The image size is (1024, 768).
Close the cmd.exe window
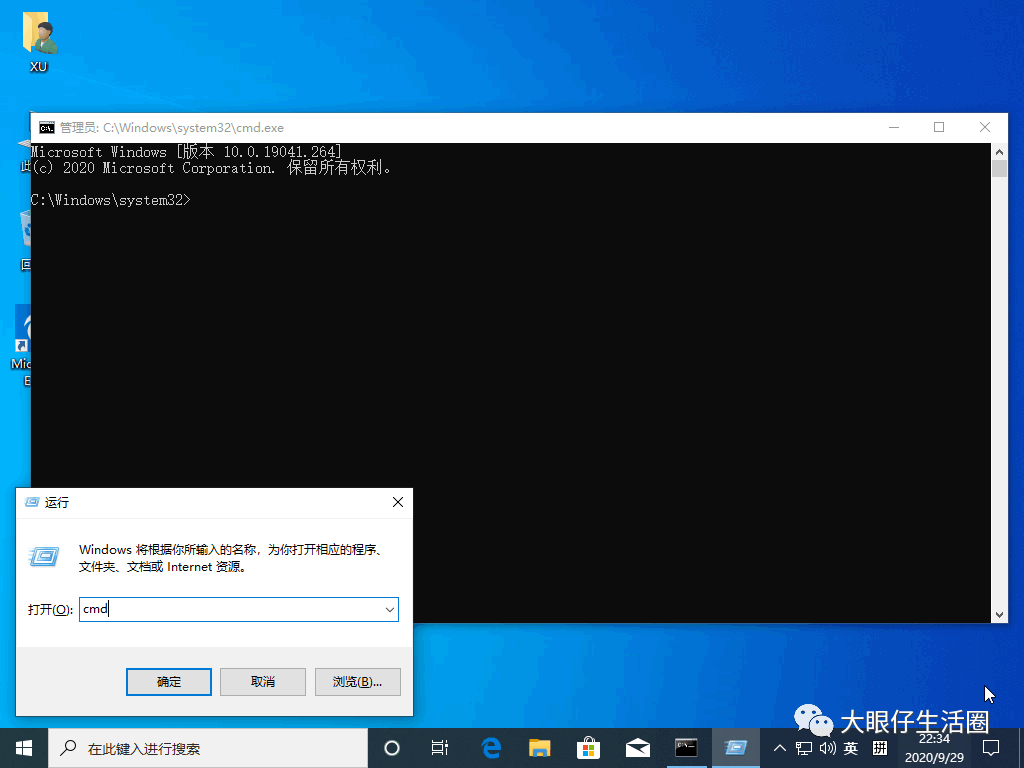point(985,127)
